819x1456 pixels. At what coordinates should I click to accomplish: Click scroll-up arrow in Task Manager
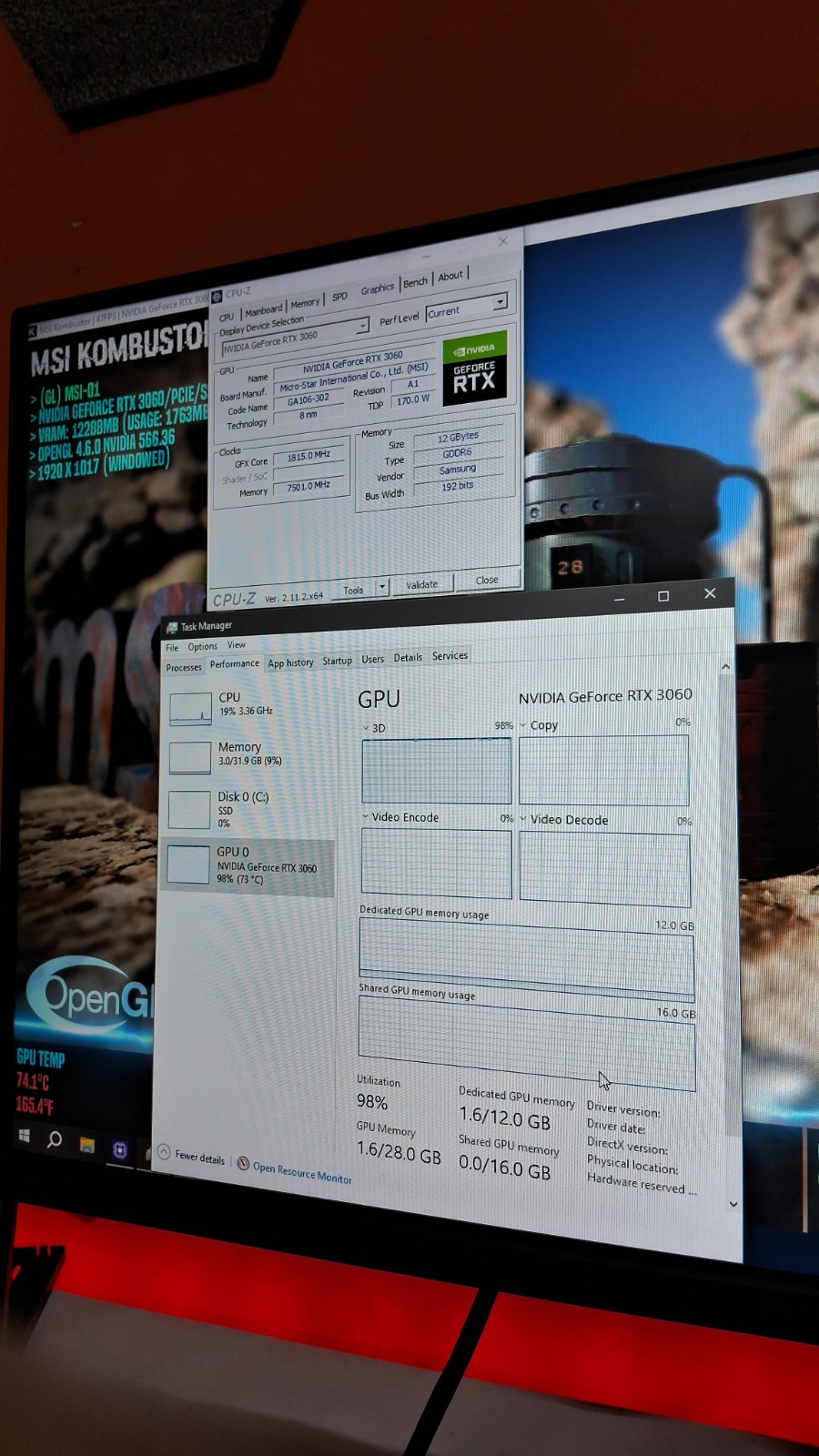[x=725, y=667]
